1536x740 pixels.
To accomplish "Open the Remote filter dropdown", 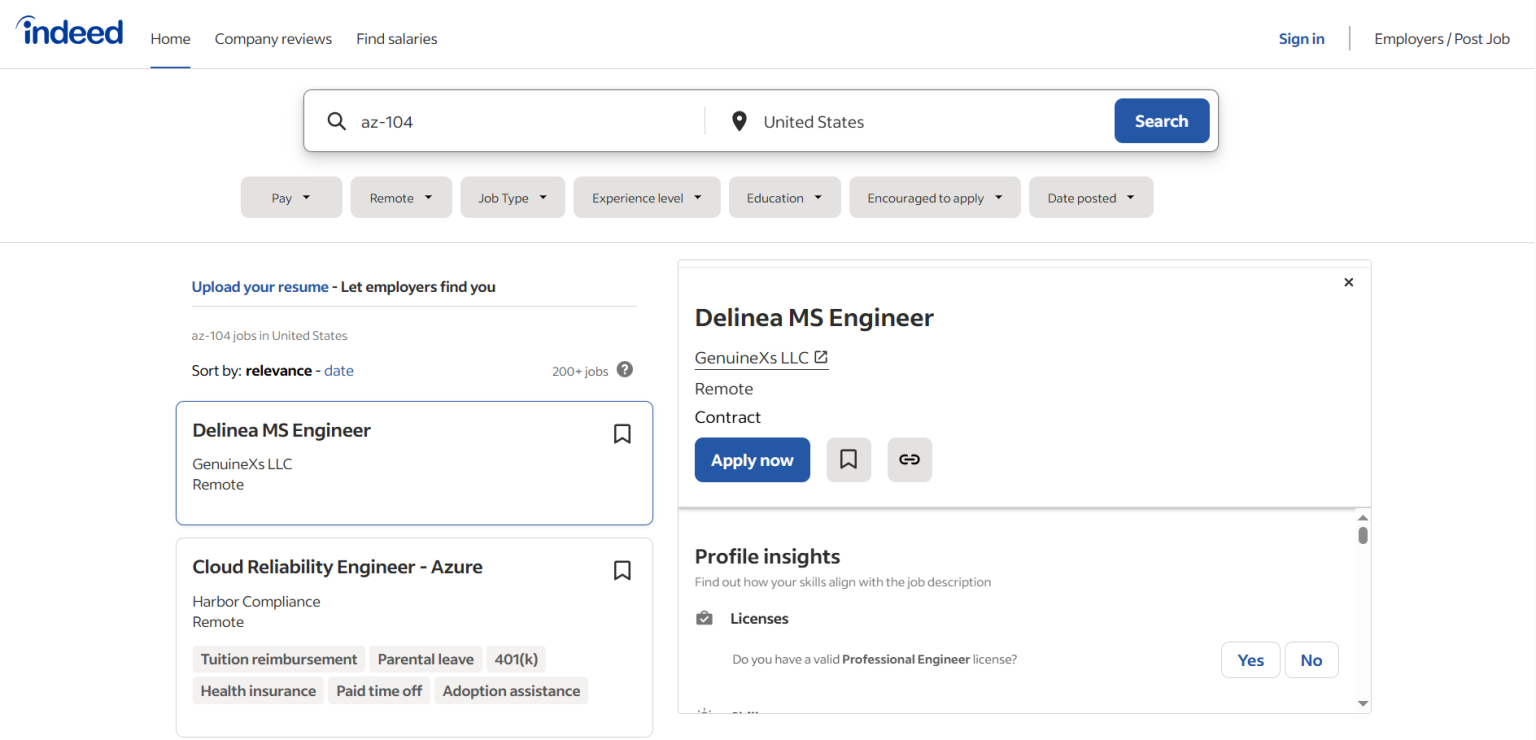I will pos(401,198).
